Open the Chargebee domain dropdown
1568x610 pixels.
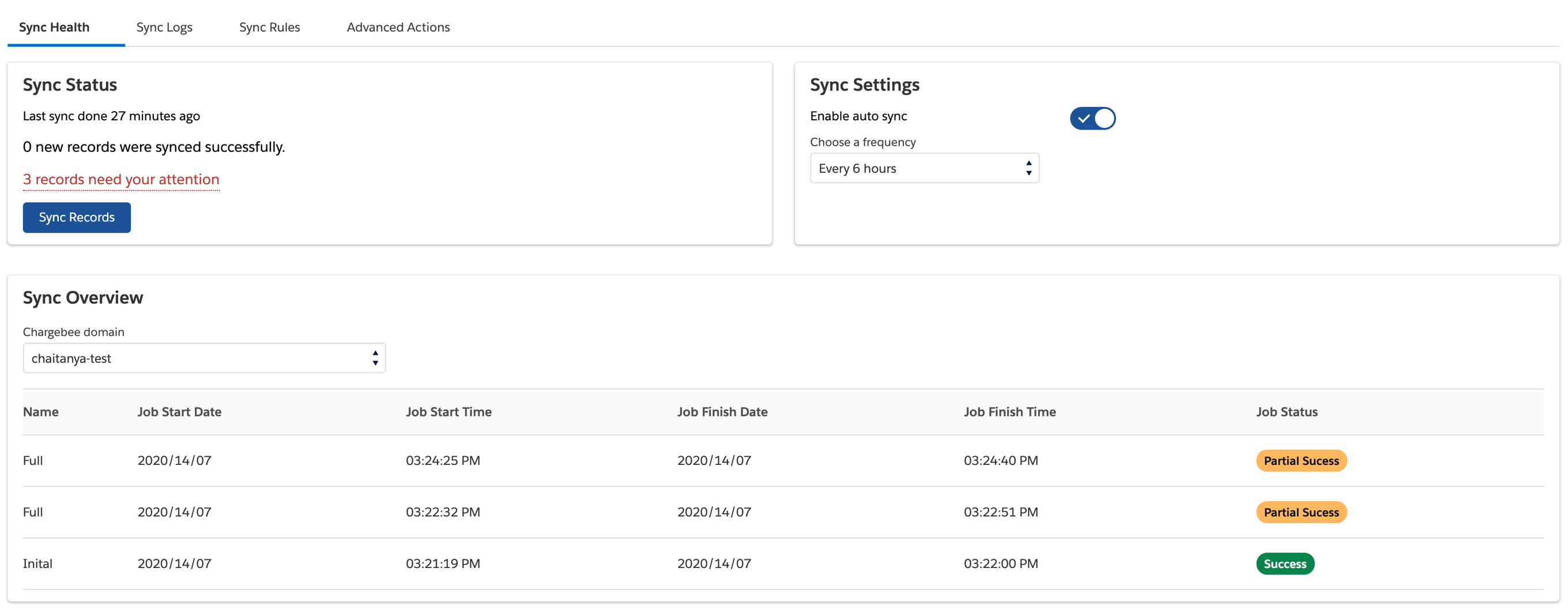point(204,358)
